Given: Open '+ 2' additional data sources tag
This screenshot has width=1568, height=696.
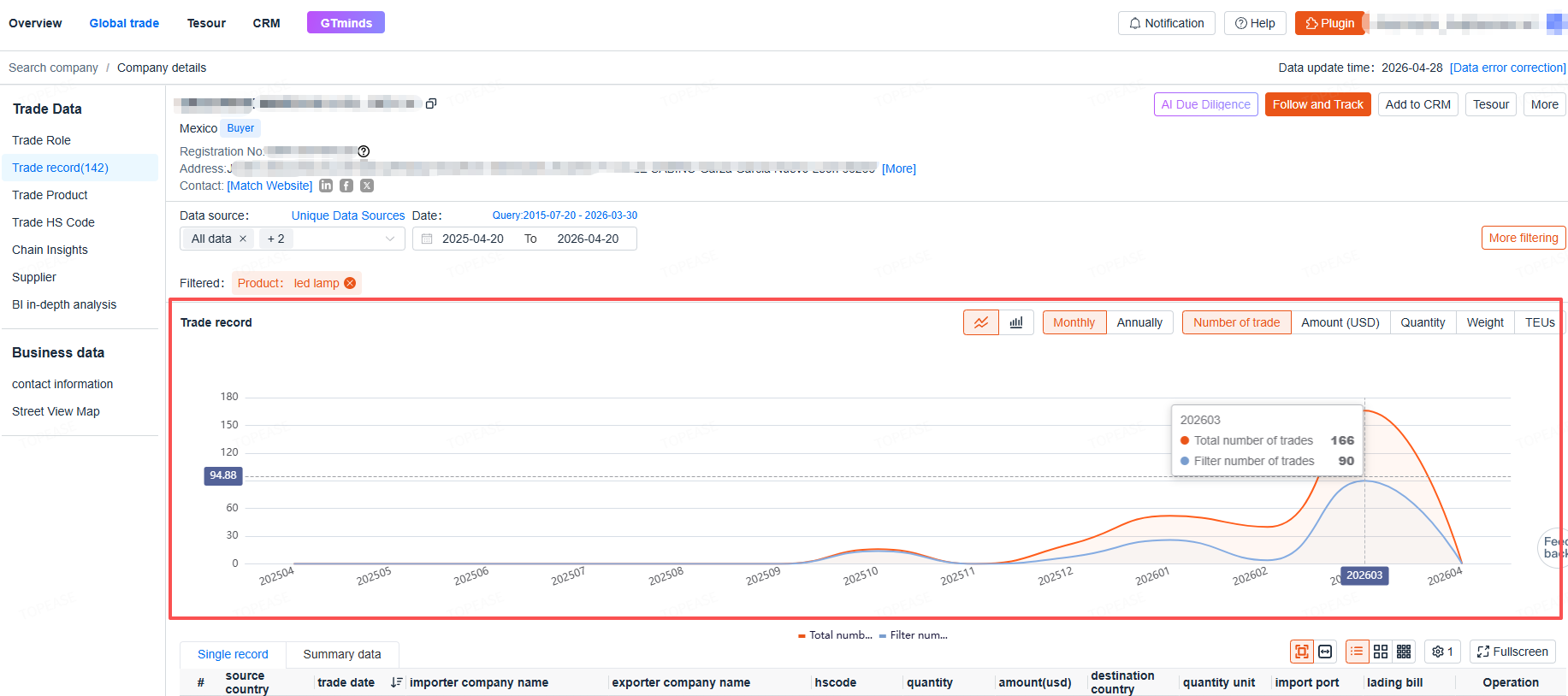Looking at the screenshot, I should click(275, 239).
